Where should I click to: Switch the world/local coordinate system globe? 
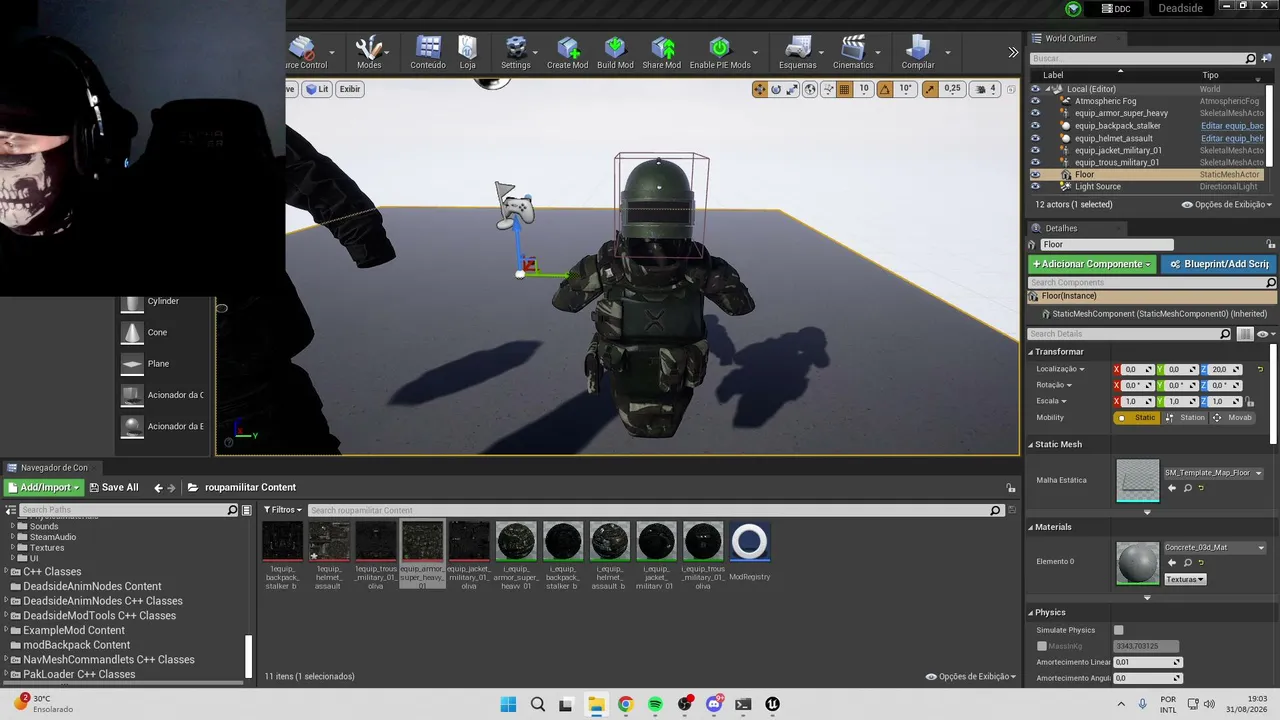pyautogui.click(x=810, y=89)
